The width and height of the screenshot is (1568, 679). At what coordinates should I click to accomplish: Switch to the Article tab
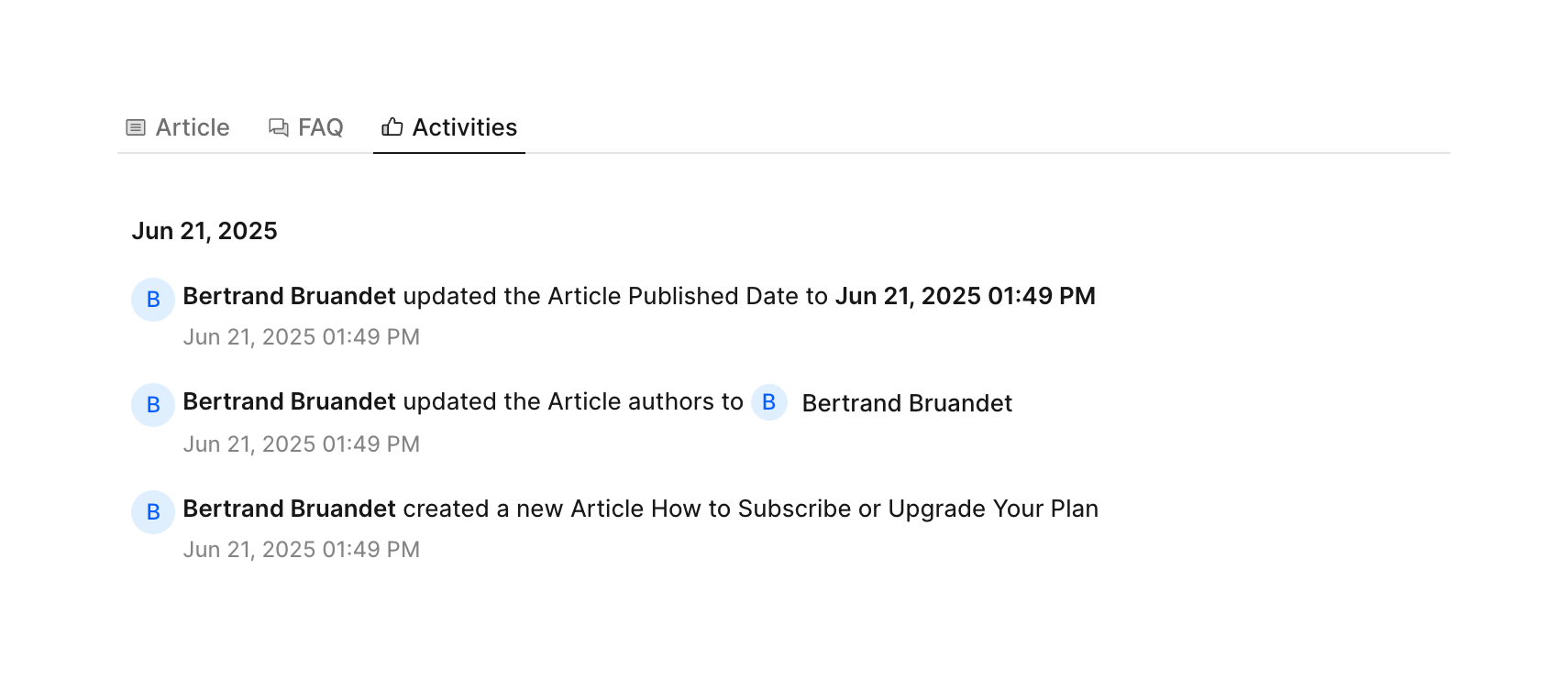tap(192, 127)
